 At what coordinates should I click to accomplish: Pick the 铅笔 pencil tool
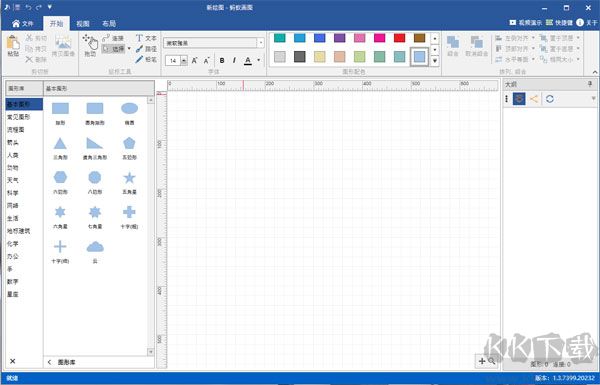point(146,59)
